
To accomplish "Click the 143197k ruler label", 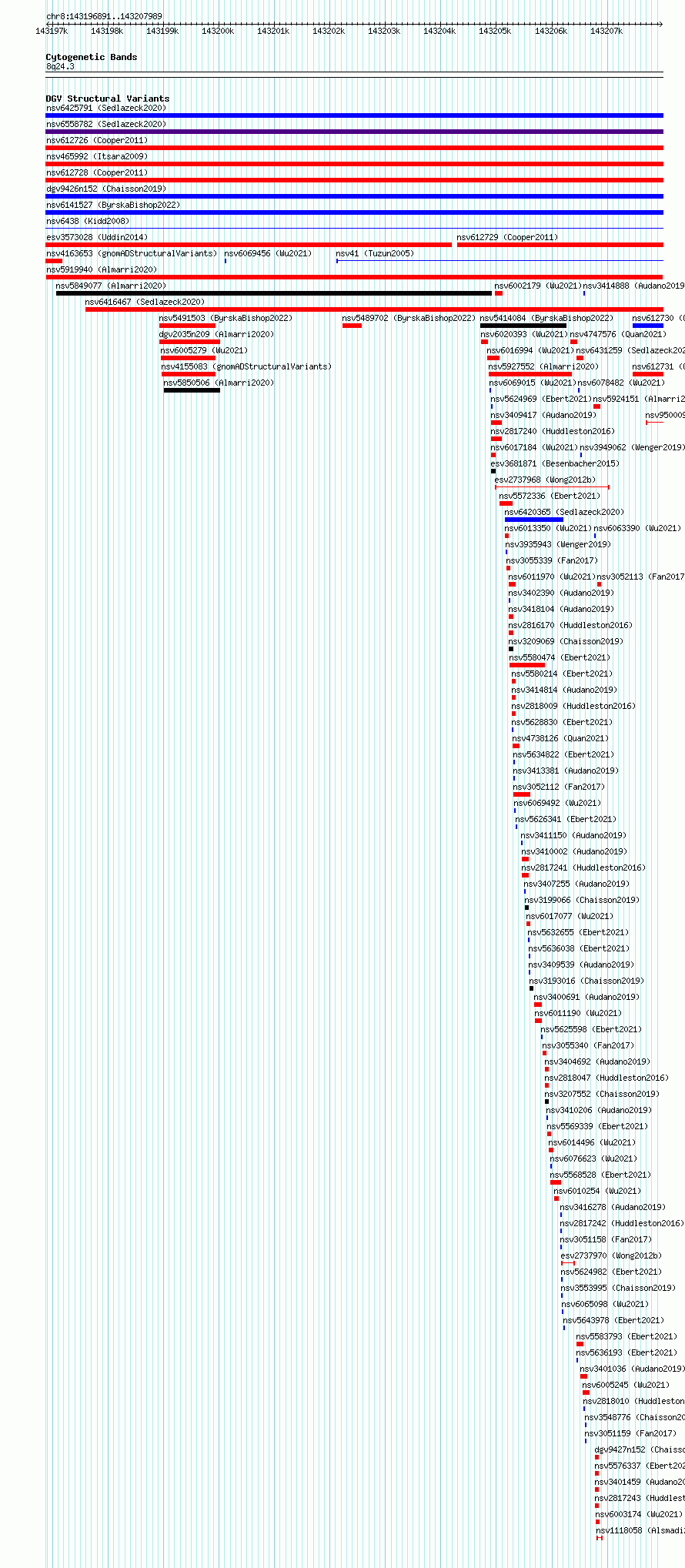I will tap(52, 32).
